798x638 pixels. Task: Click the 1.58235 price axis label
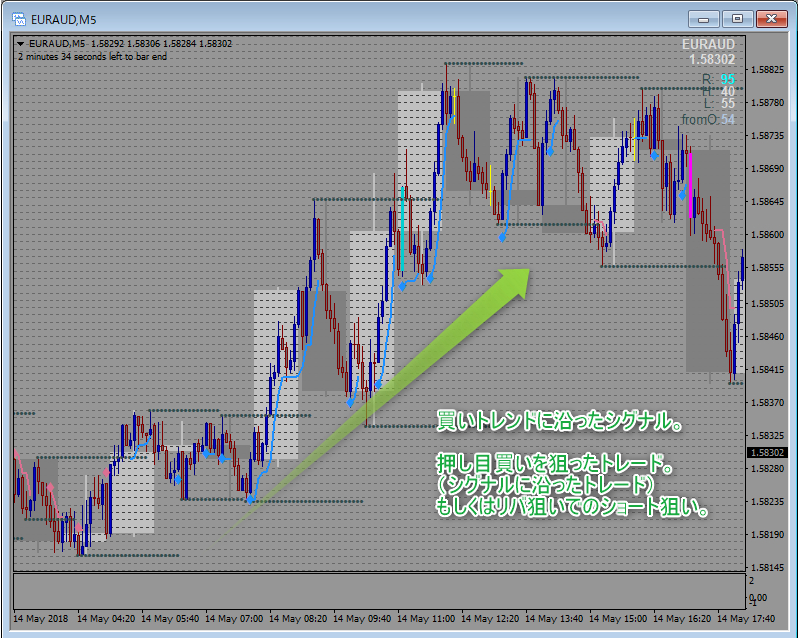[767, 501]
